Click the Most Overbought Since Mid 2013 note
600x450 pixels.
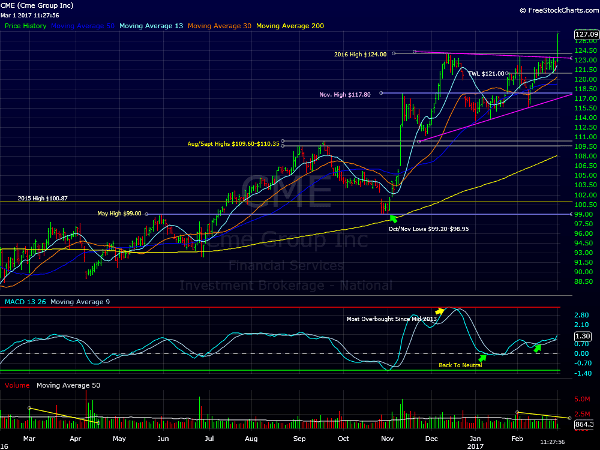coord(391,319)
